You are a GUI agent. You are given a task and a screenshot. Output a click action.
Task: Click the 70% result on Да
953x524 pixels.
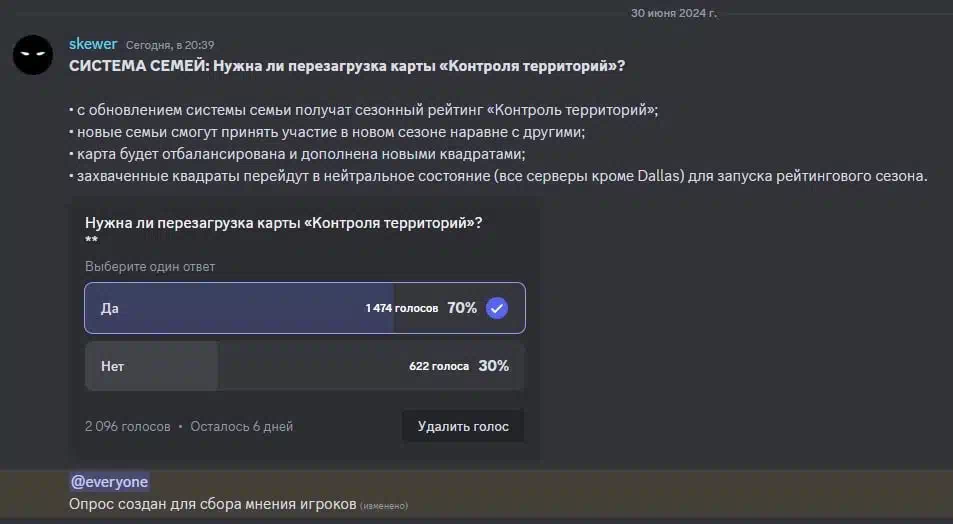coord(462,308)
